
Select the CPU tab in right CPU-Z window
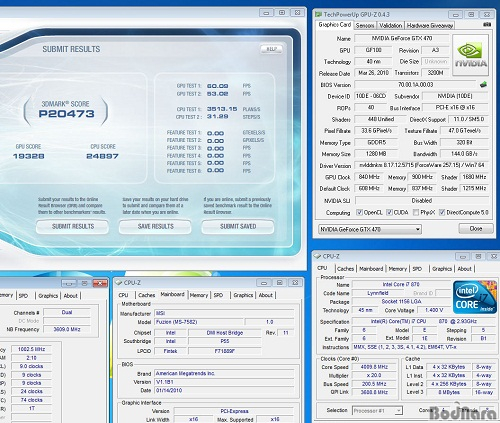[x=322, y=268]
